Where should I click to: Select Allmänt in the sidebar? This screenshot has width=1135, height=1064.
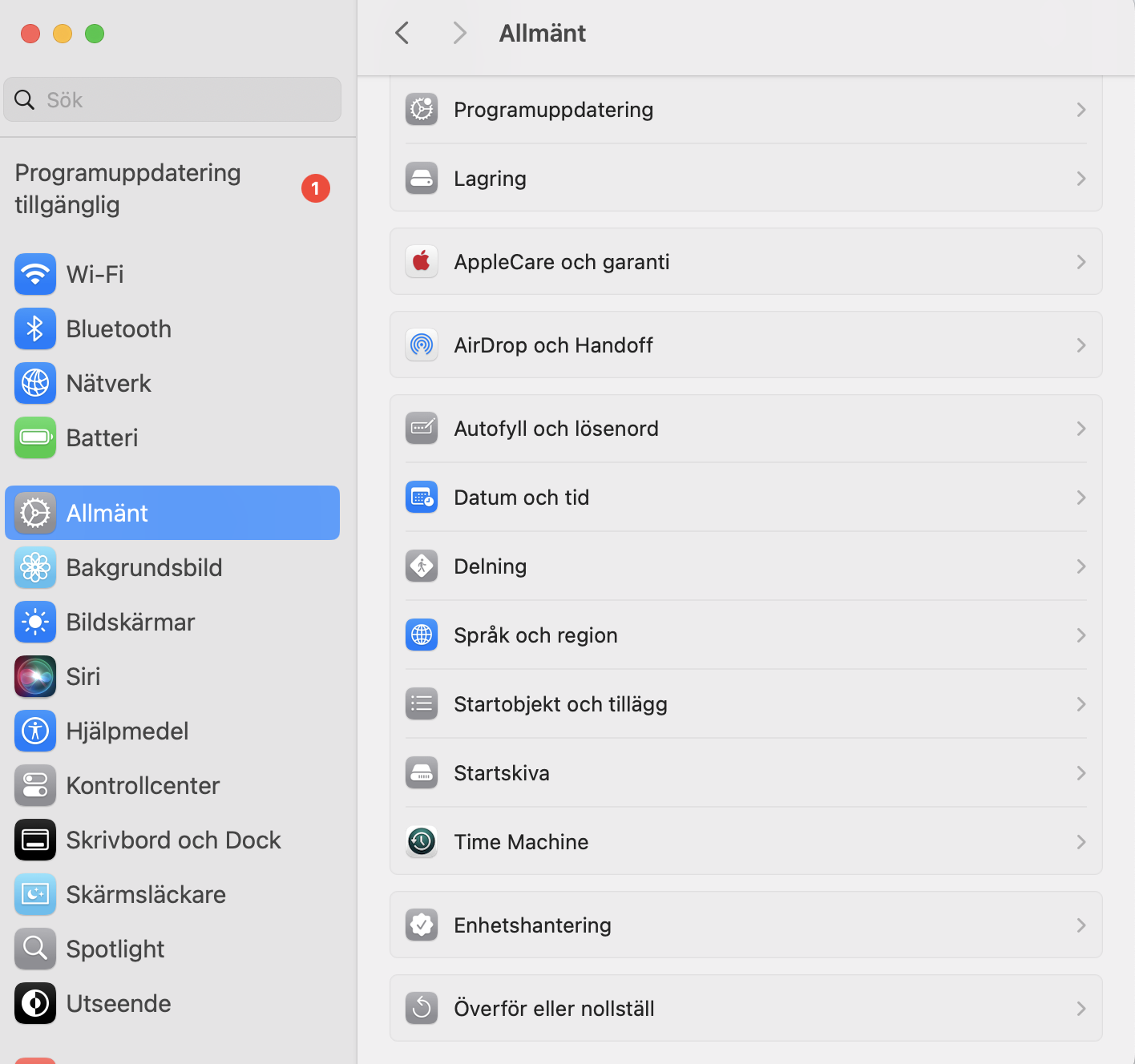[172, 513]
